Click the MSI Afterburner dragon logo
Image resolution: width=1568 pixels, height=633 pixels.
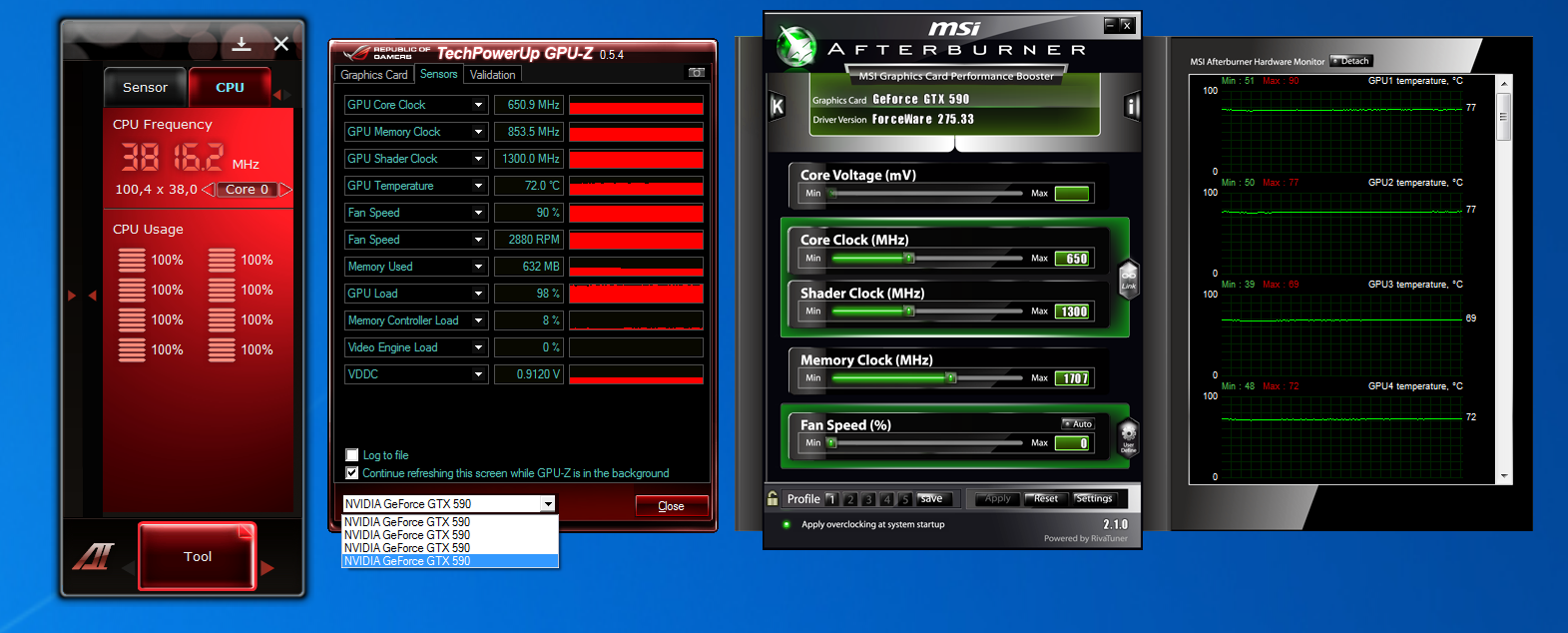click(x=796, y=46)
